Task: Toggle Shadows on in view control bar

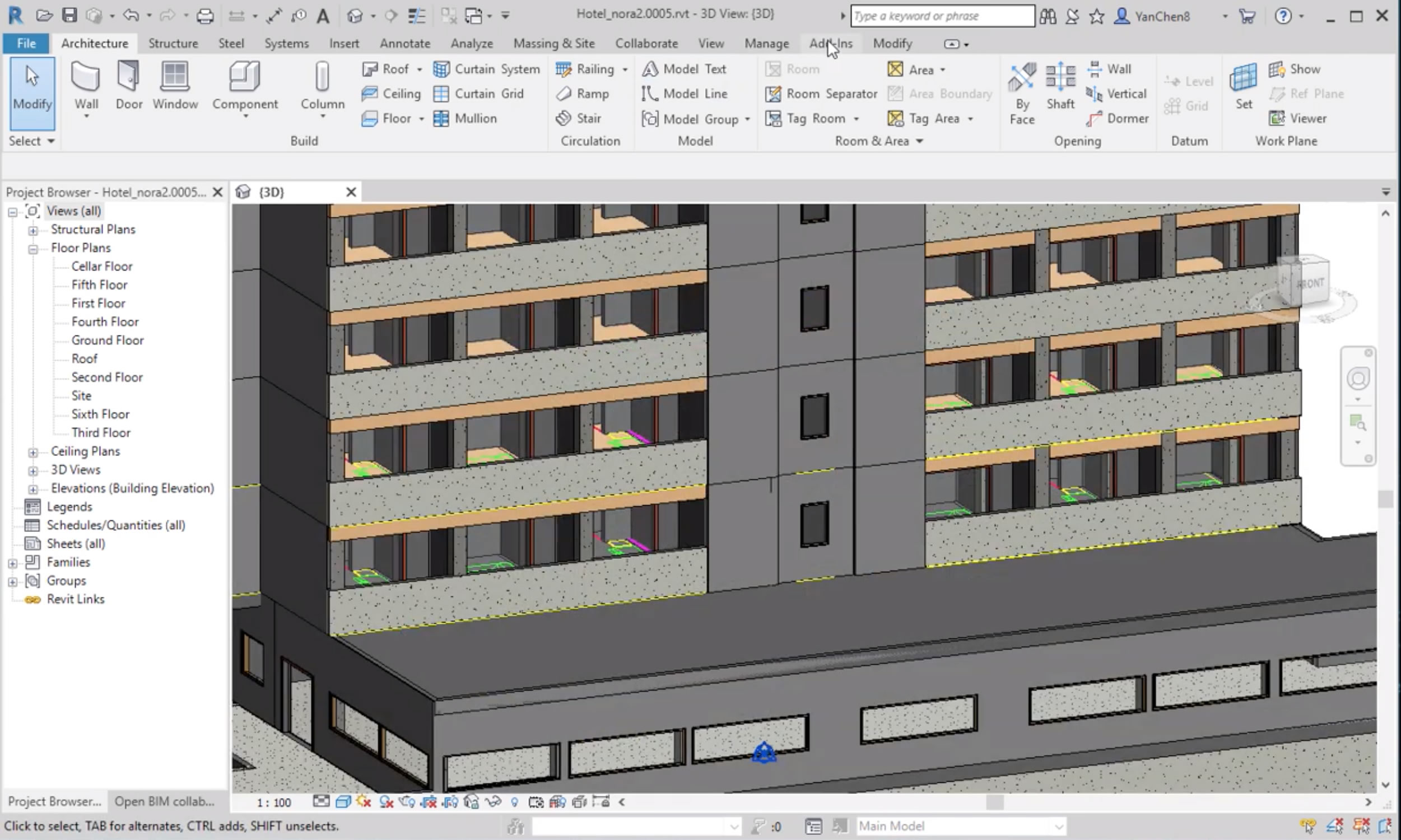Action: tap(386, 801)
